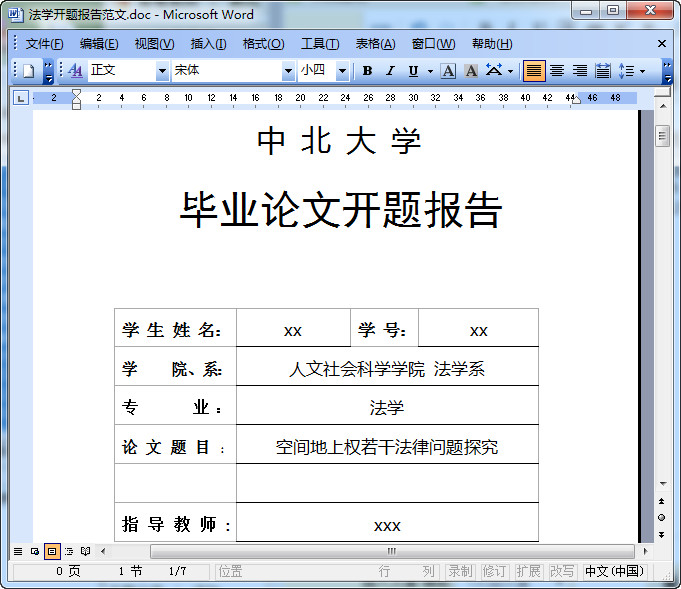Open the style dropdown showing 正文

click(x=162, y=70)
